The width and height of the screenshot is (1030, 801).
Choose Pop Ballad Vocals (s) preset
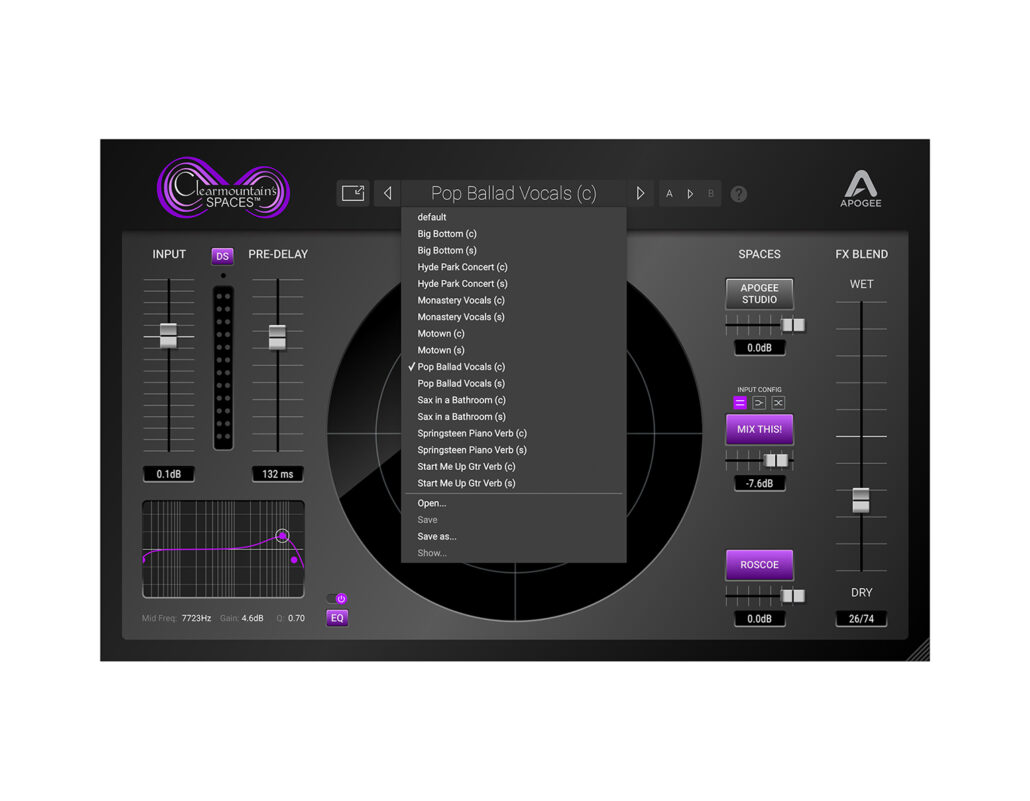pyautogui.click(x=514, y=384)
